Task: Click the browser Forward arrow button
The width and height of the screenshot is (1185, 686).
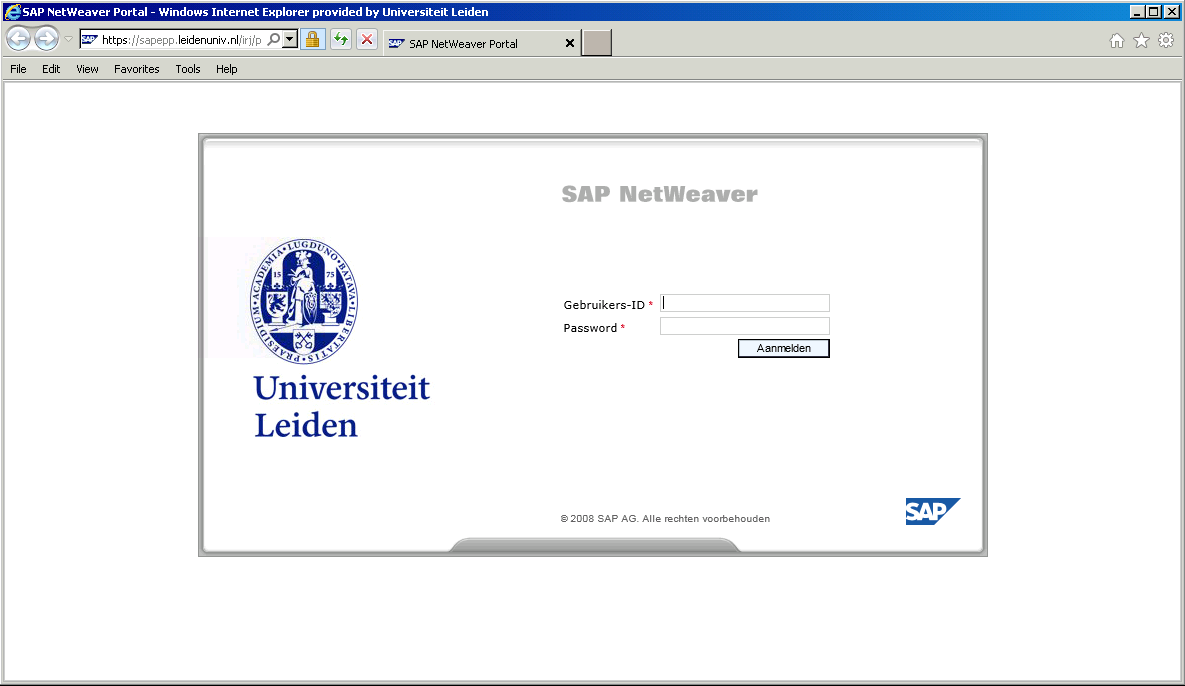Action: 46,39
